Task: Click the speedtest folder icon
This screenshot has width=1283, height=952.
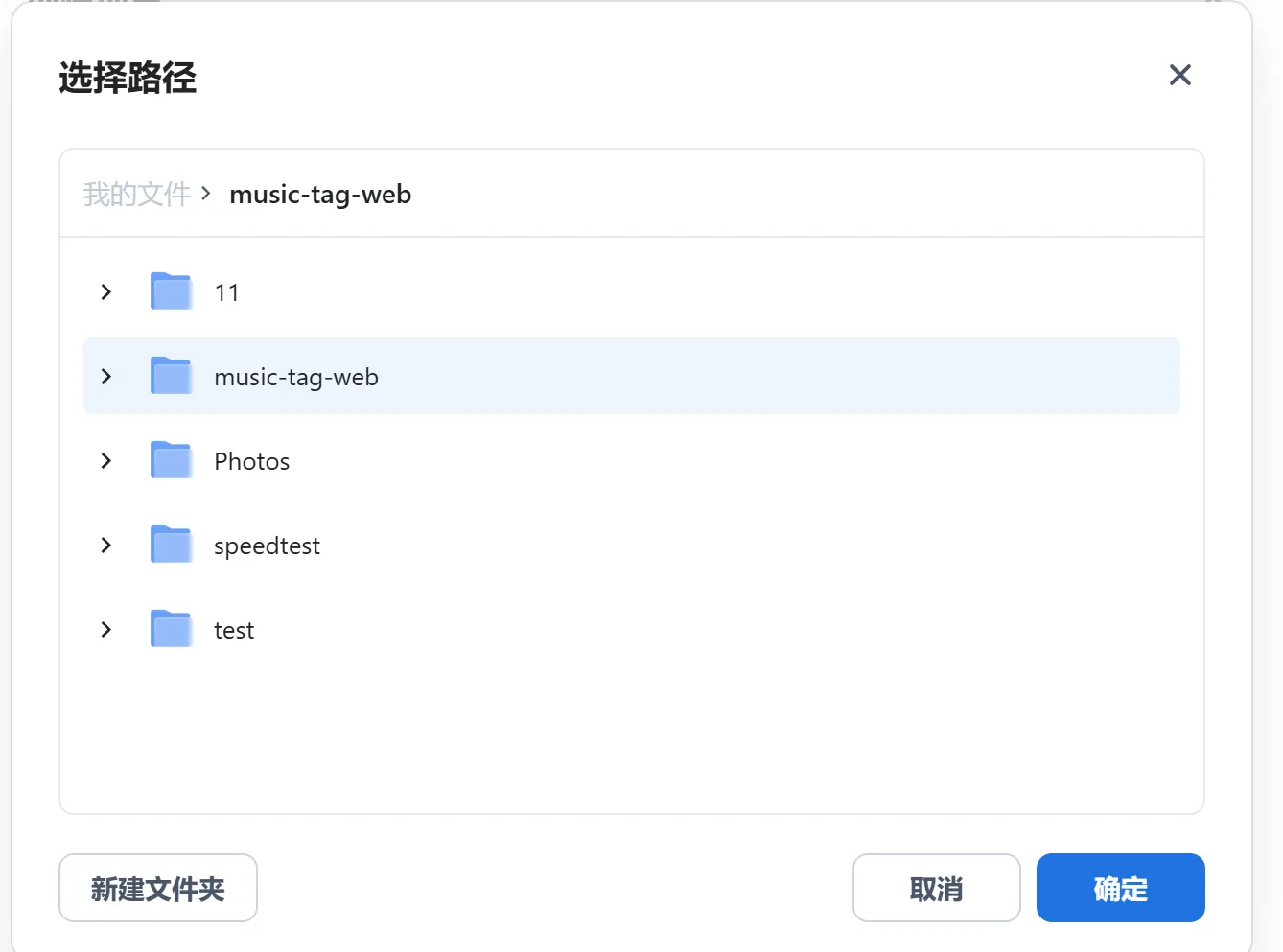Action: point(172,545)
